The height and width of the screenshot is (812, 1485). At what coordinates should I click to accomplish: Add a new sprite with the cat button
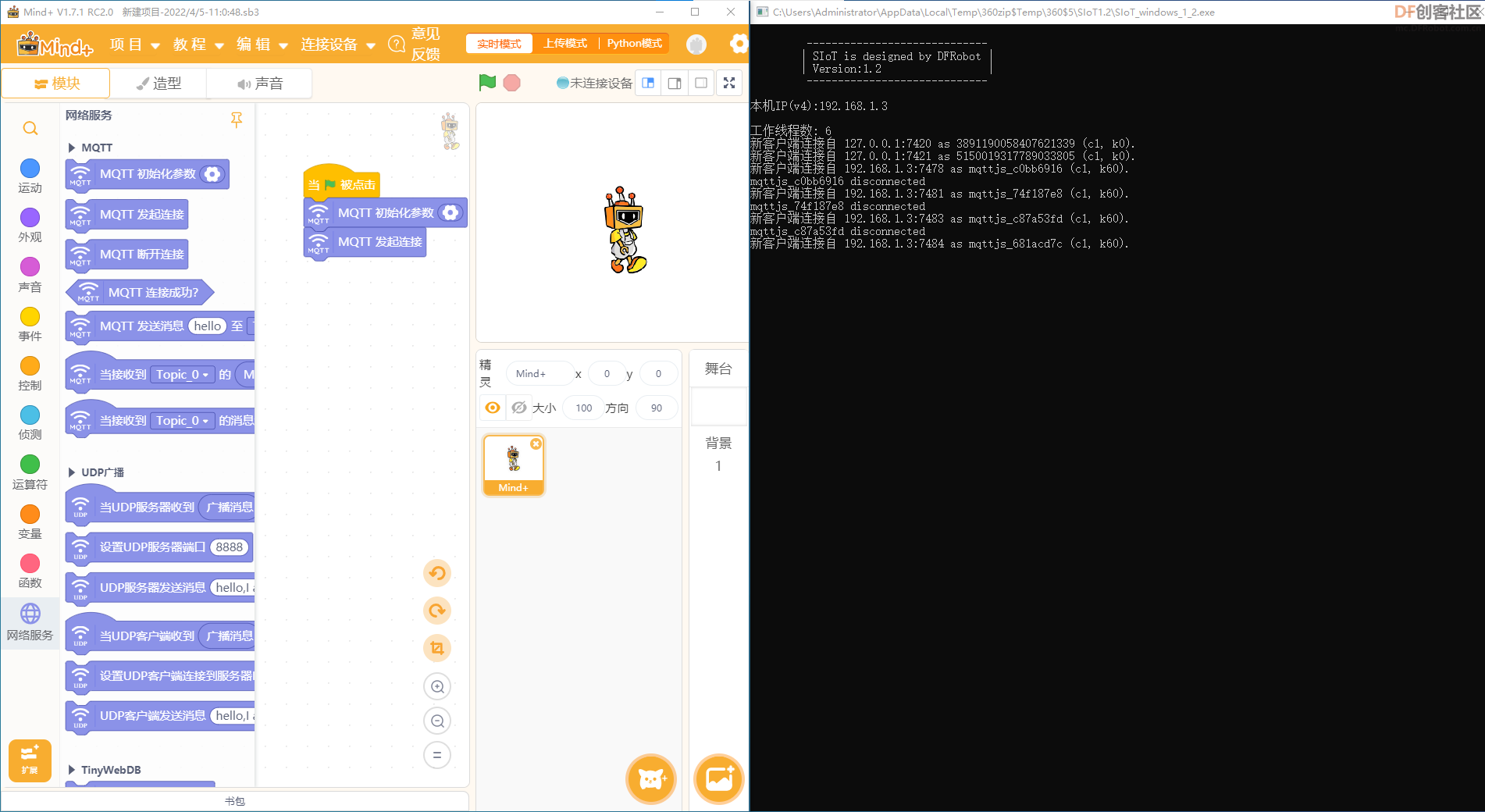point(650,778)
